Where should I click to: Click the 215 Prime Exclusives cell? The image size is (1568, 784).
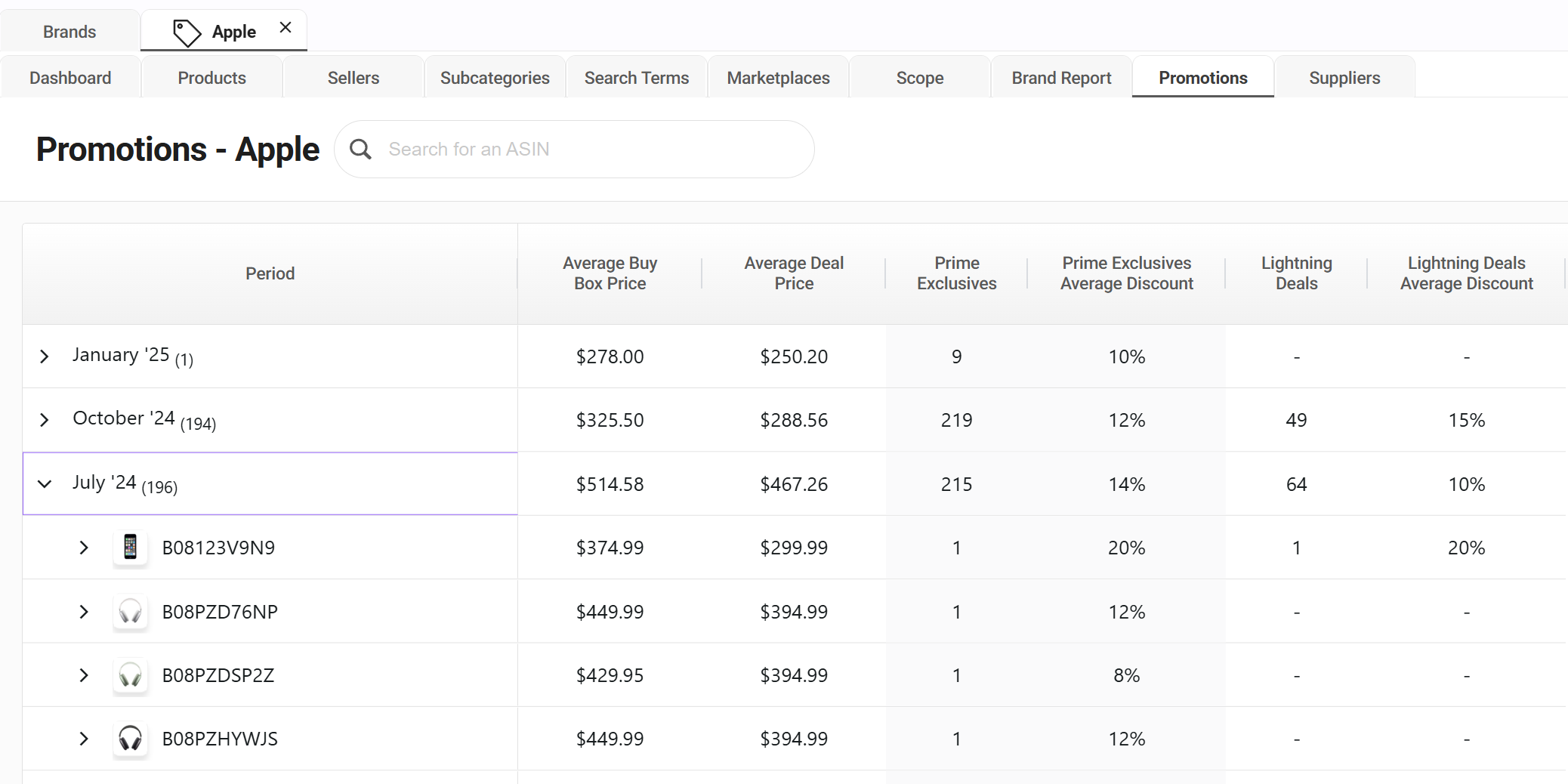click(957, 484)
